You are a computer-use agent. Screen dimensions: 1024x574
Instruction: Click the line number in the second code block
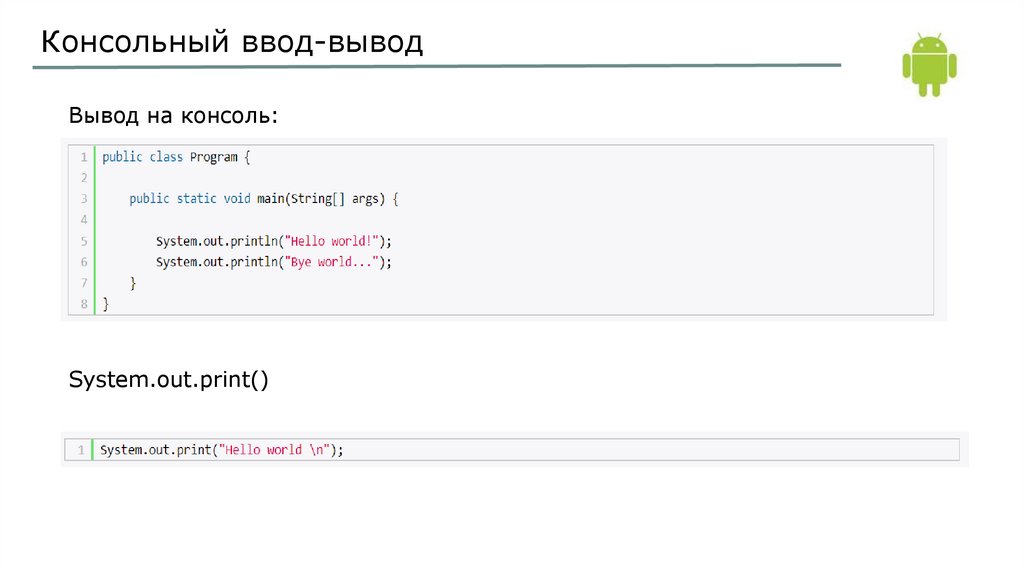point(80,450)
